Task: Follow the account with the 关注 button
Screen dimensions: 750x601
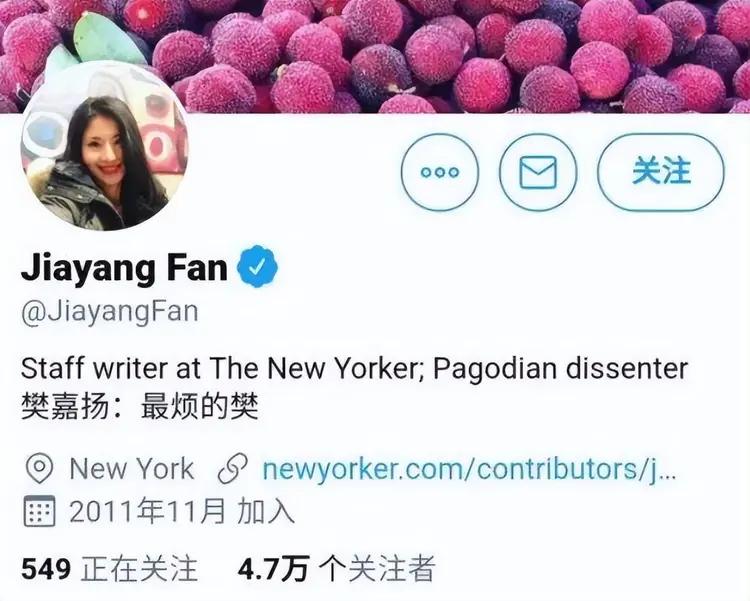Action: pos(661,172)
